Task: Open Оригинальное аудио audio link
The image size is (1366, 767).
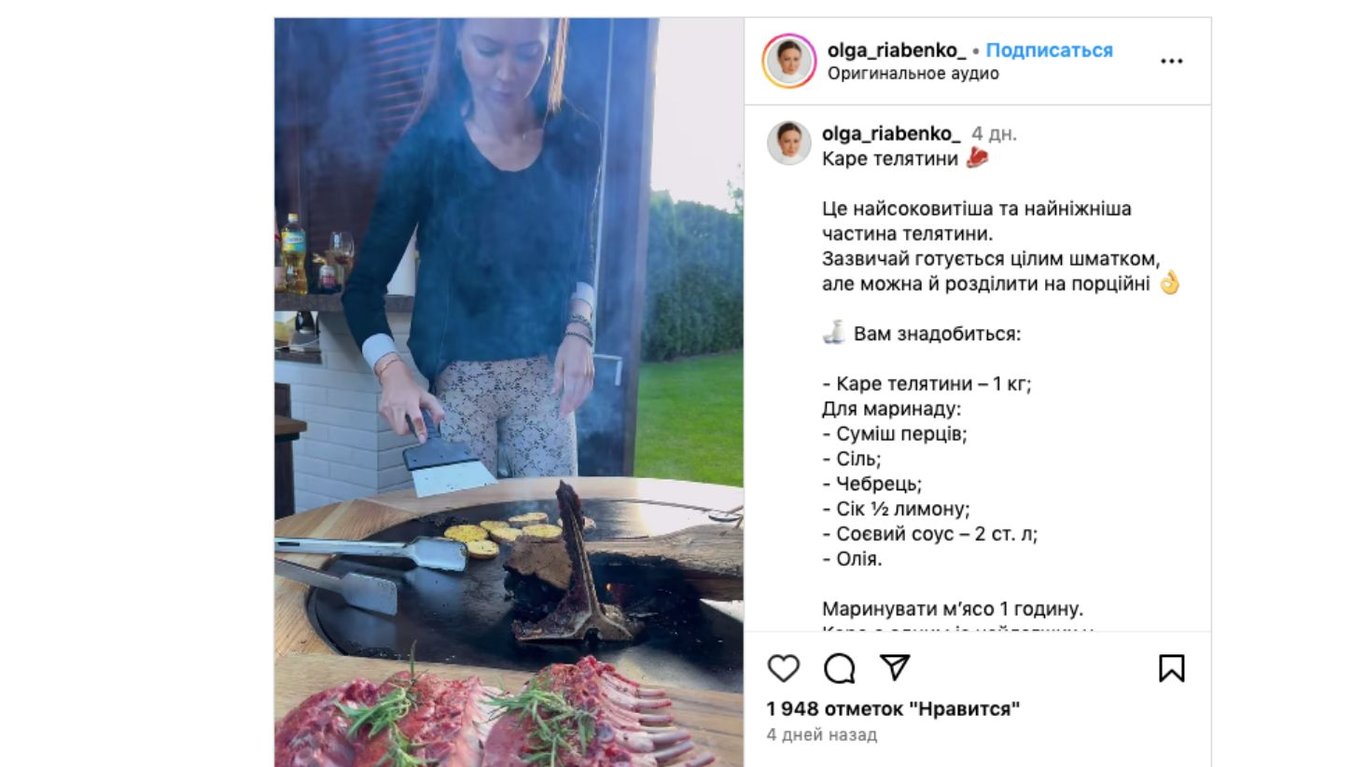Action: pyautogui.click(x=913, y=74)
